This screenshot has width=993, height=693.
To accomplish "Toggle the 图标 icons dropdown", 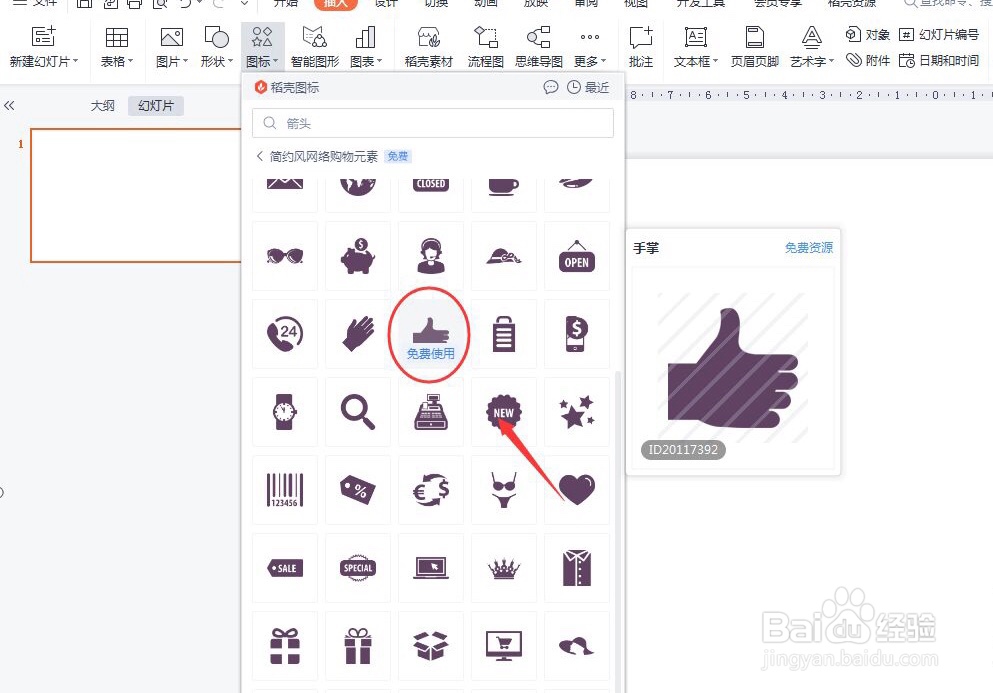I will [262, 47].
